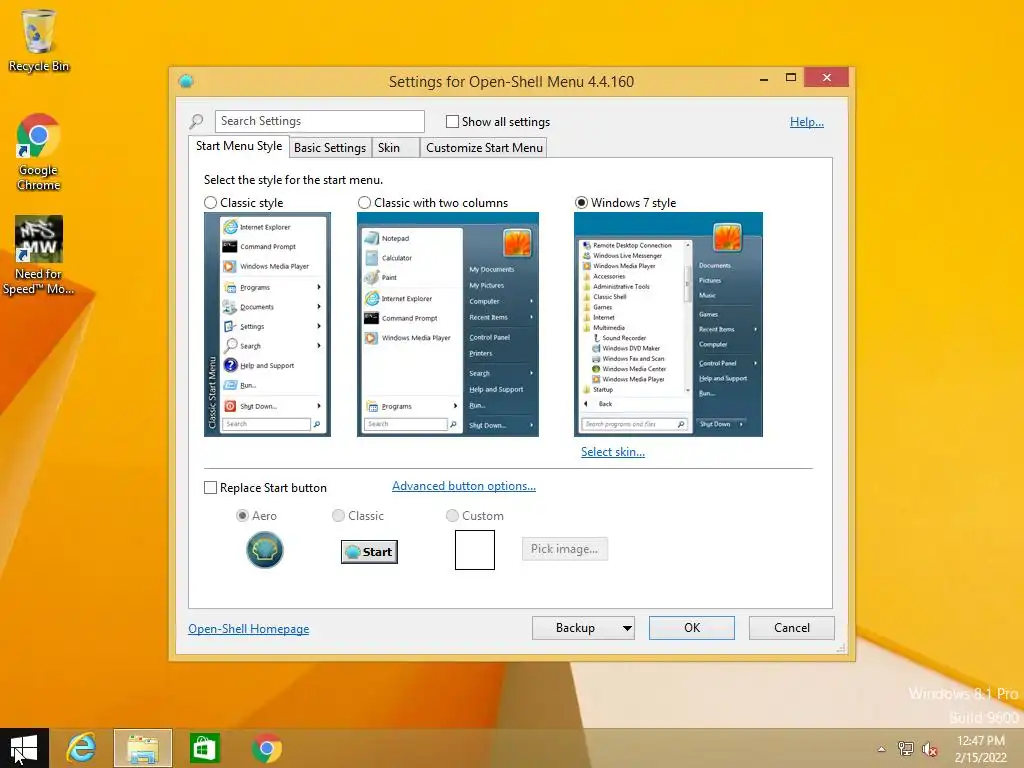The image size is (1024, 768).
Task: Click the empty Custom button image box
Action: click(475, 550)
